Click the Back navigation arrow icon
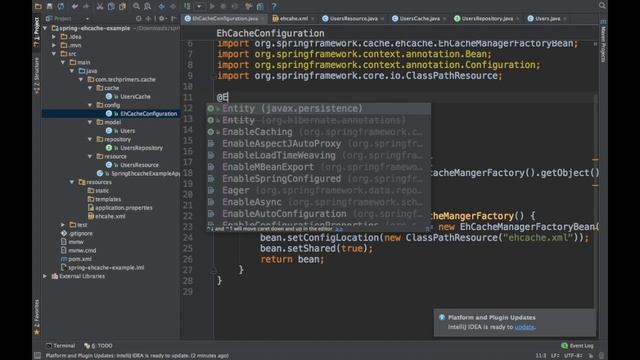Screen dimensions: 640x360 pyautogui.click(x=162, y=6)
